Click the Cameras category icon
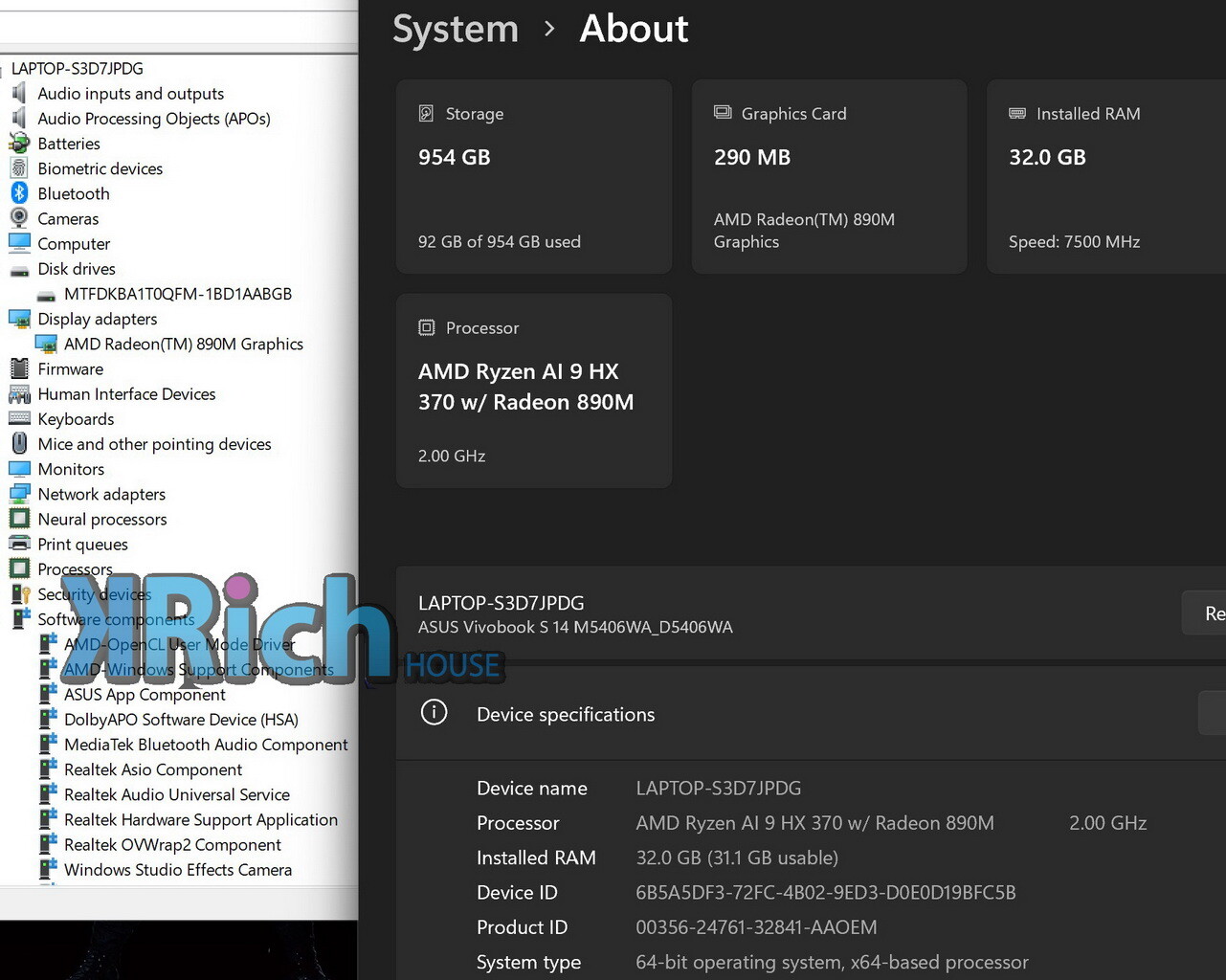1226x980 pixels. pyautogui.click(x=19, y=217)
